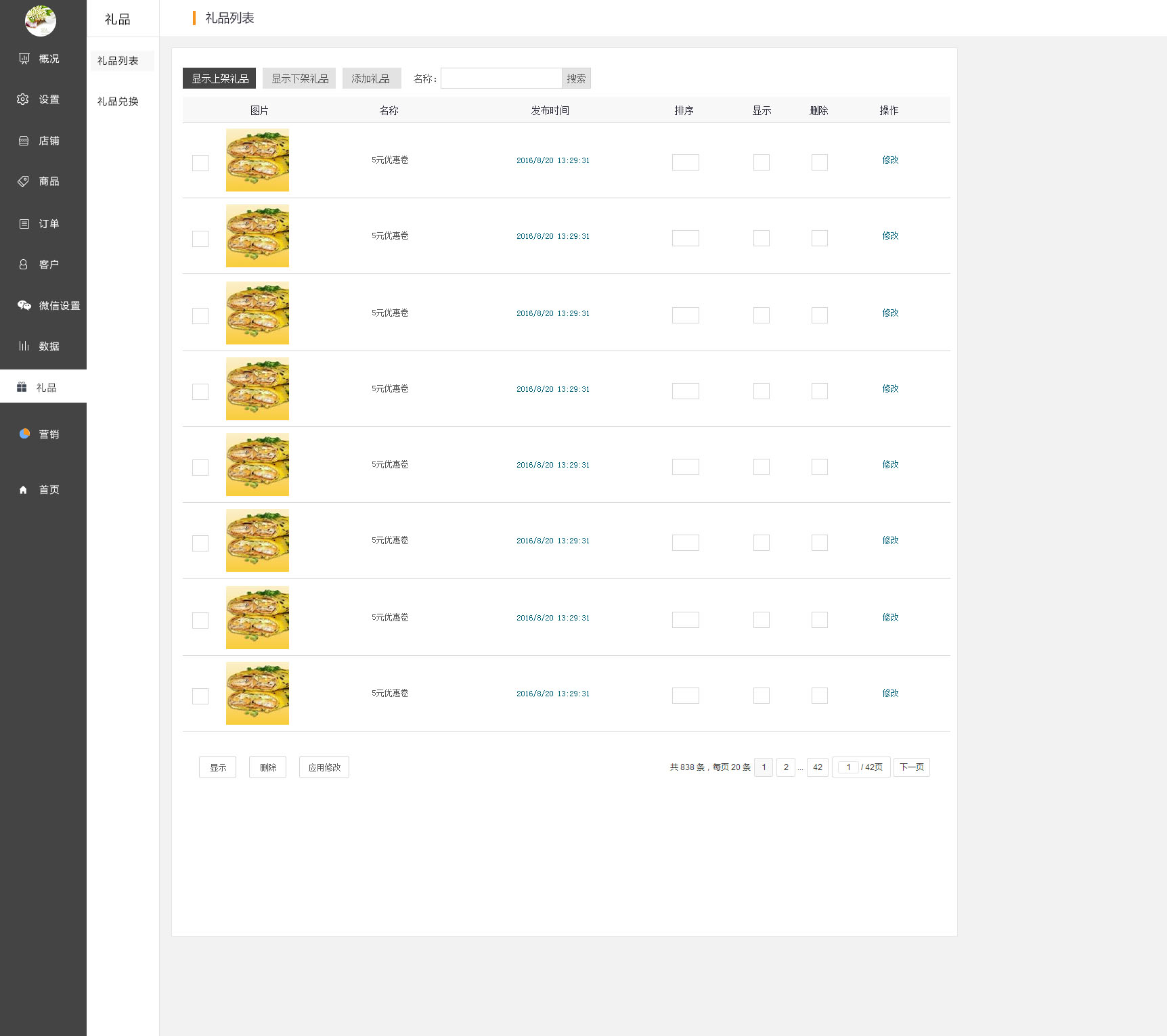Screen dimensions: 1167x1036
Task: Click the product tag icon
Action: (23, 181)
